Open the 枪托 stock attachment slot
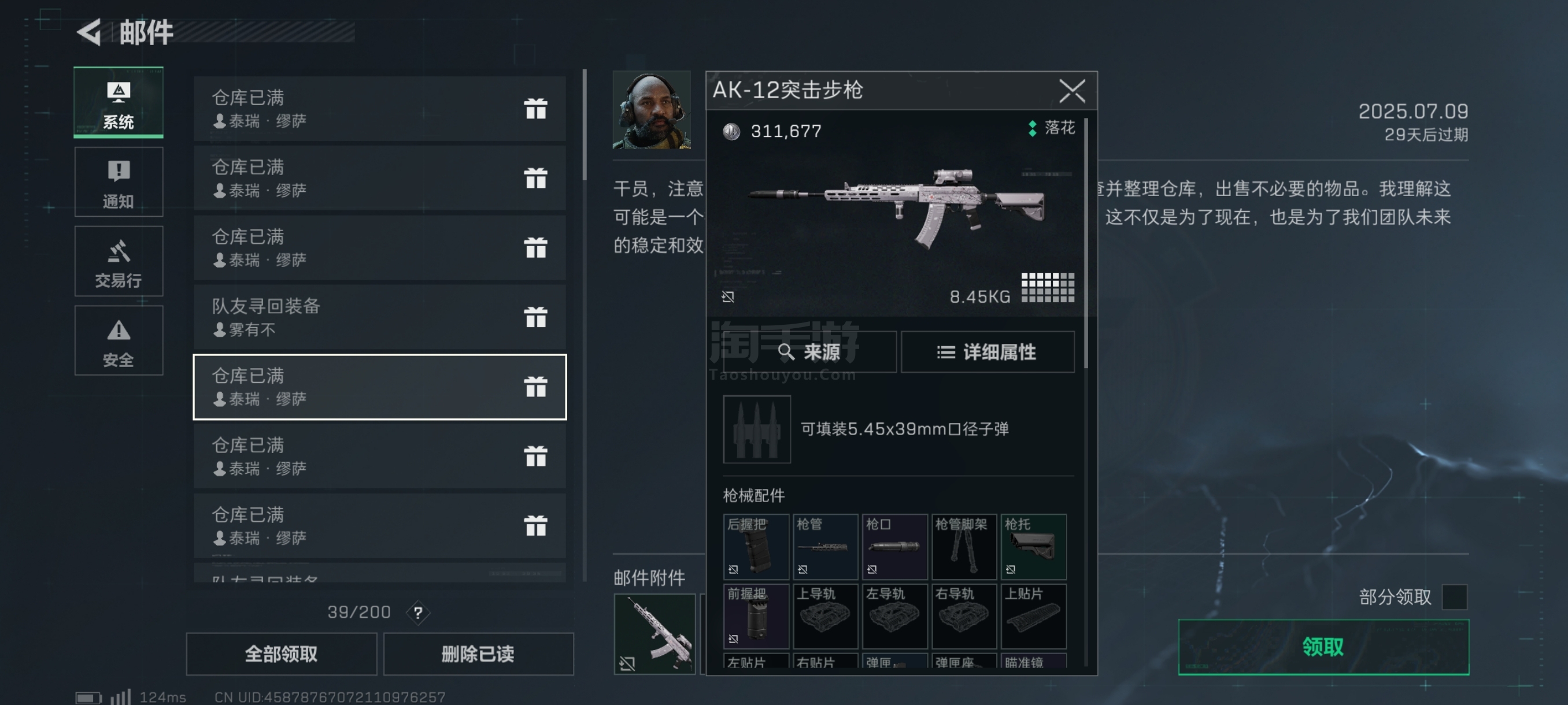This screenshot has height=705, width=1568. click(x=1033, y=546)
